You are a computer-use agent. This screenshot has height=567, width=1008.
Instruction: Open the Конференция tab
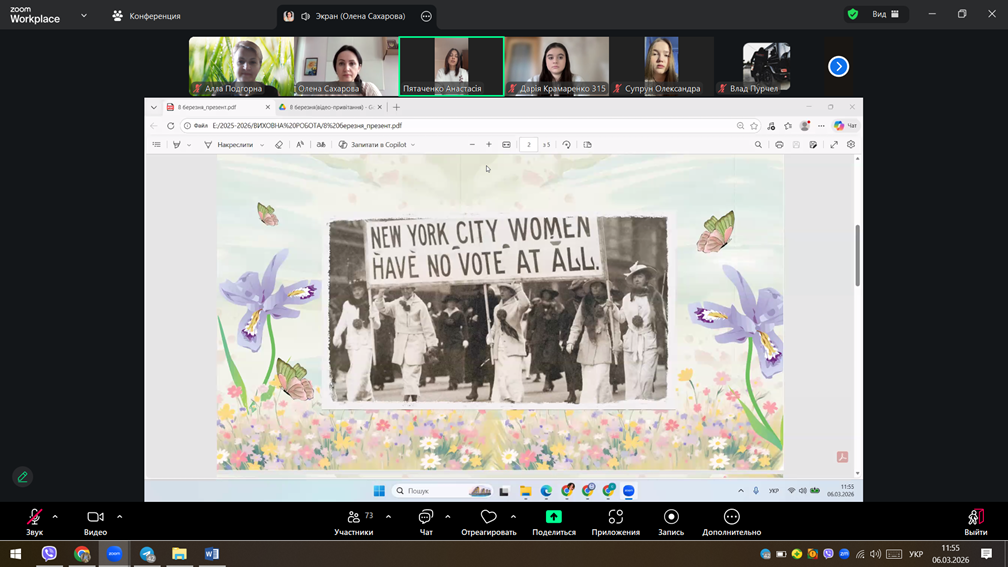[146, 16]
